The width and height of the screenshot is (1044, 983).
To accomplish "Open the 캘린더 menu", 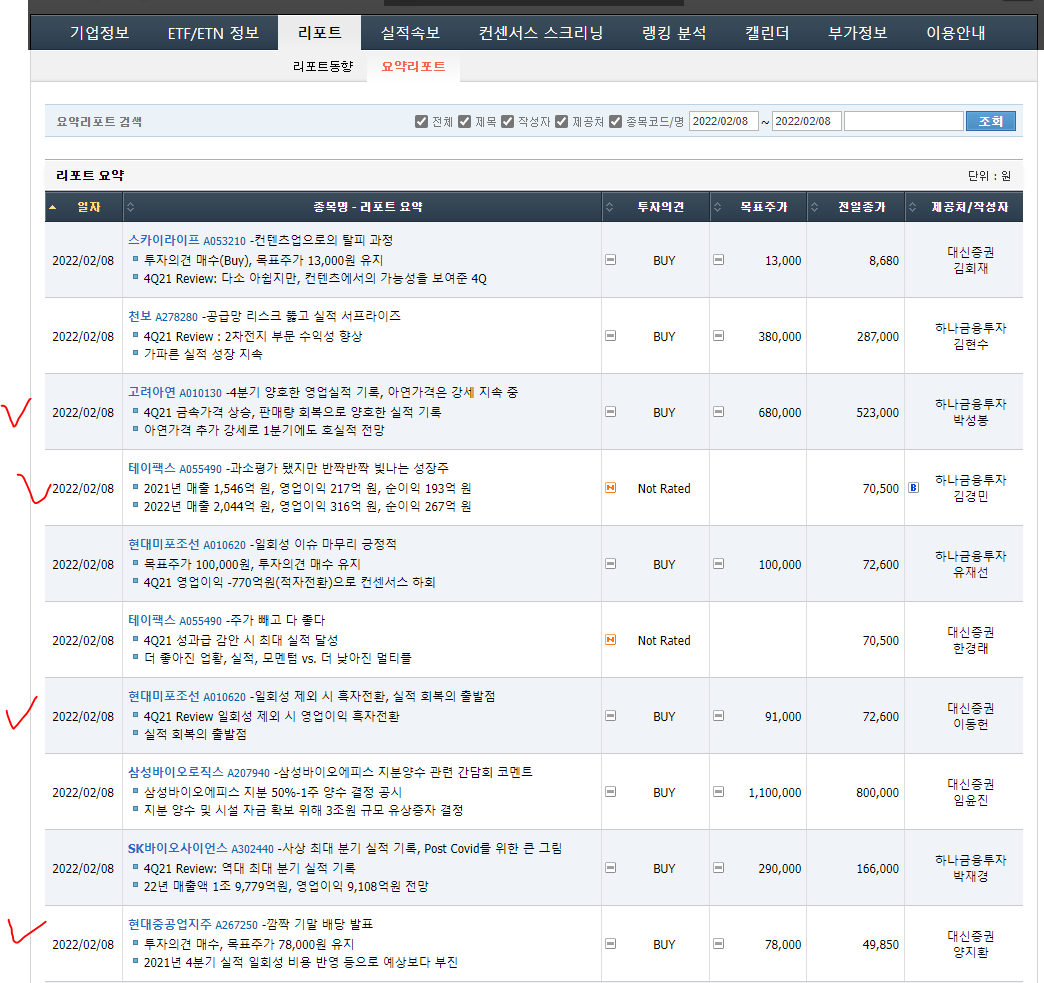I will pos(767,33).
